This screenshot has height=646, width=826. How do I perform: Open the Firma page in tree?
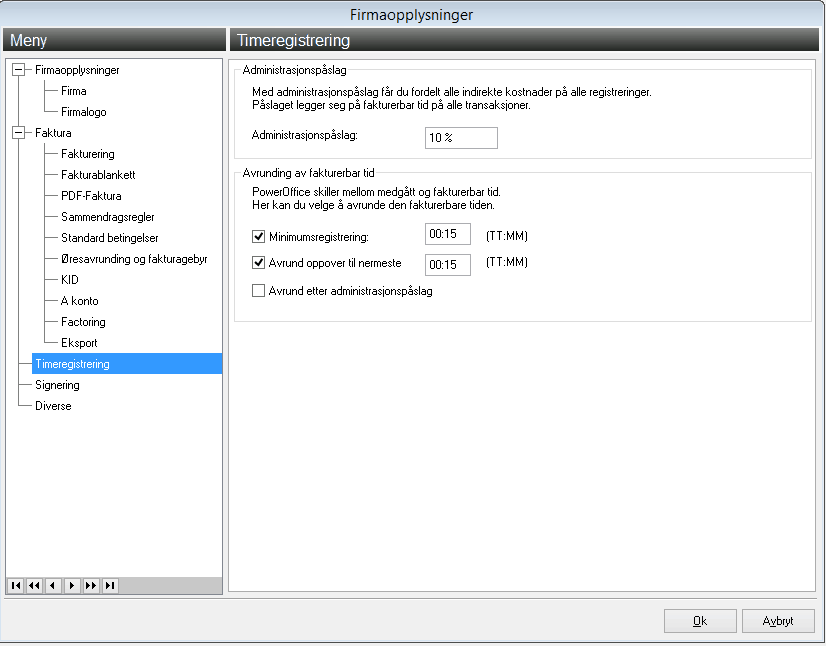pyautogui.click(x=74, y=91)
